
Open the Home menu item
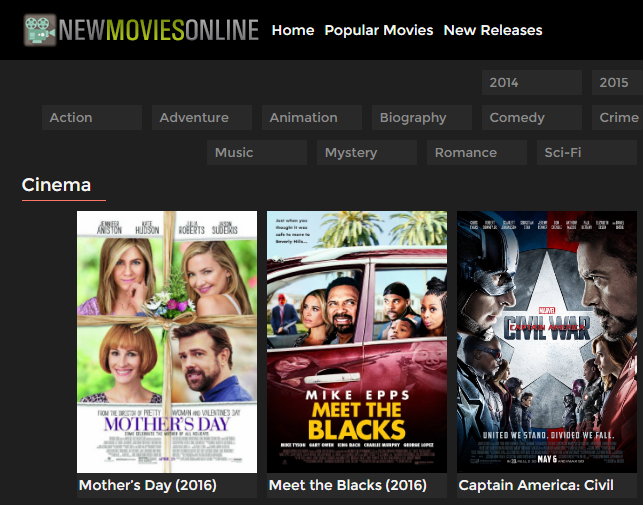[x=293, y=30]
